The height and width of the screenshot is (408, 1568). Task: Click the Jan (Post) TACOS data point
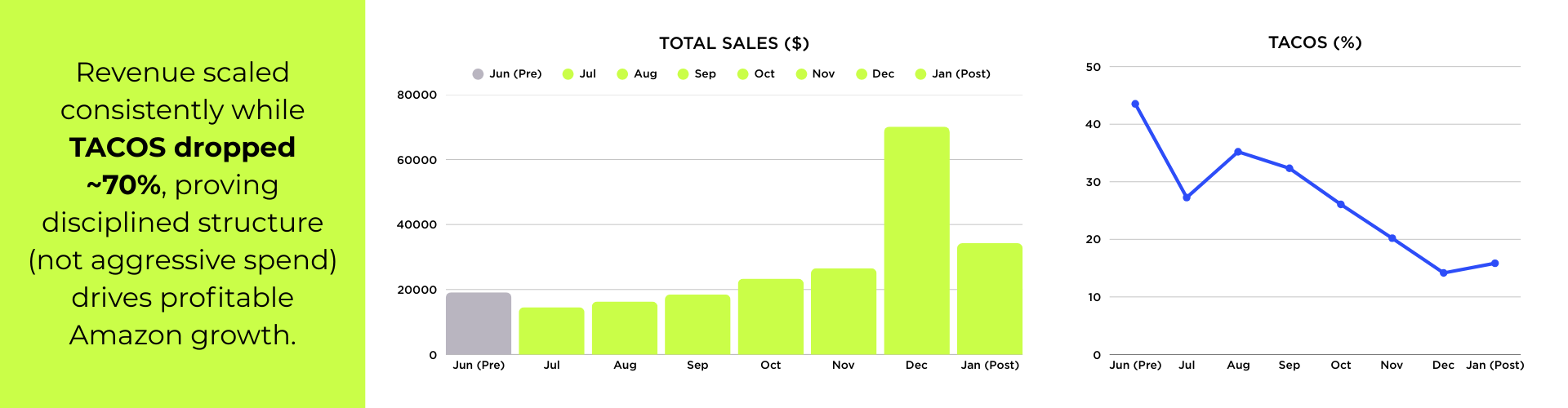click(1494, 264)
